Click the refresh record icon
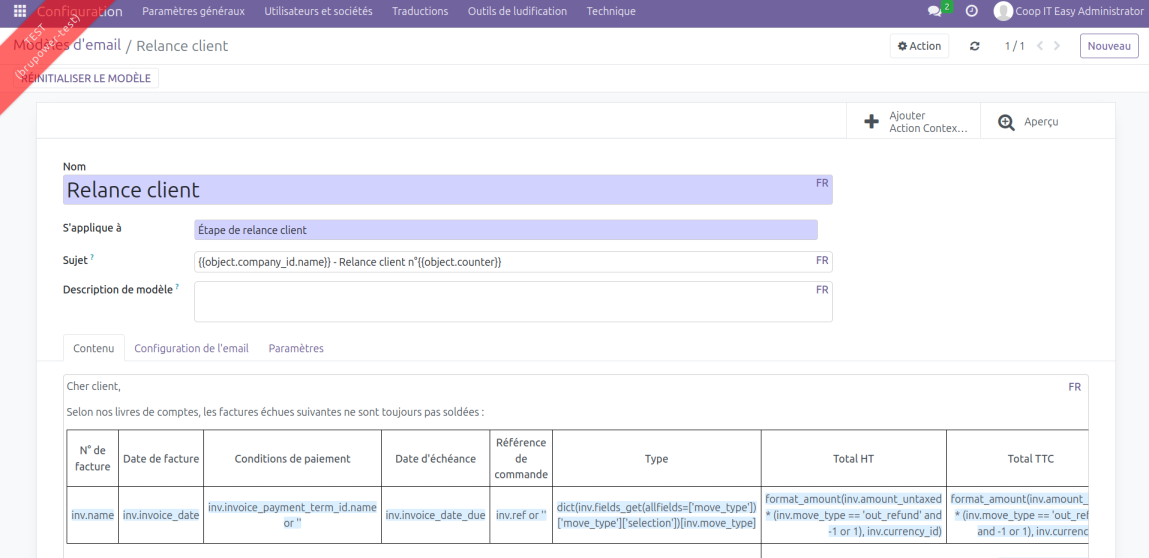The height and width of the screenshot is (558, 1149). click(975, 46)
